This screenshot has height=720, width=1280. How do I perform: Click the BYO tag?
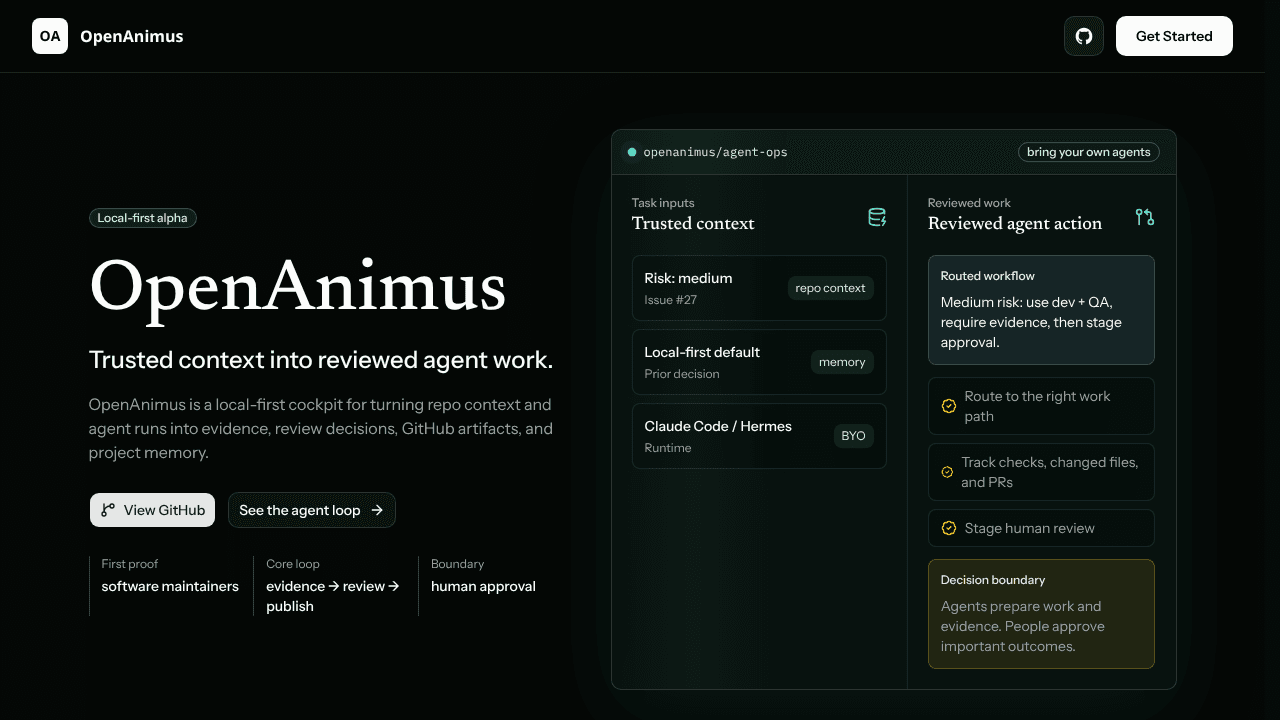tap(853, 436)
